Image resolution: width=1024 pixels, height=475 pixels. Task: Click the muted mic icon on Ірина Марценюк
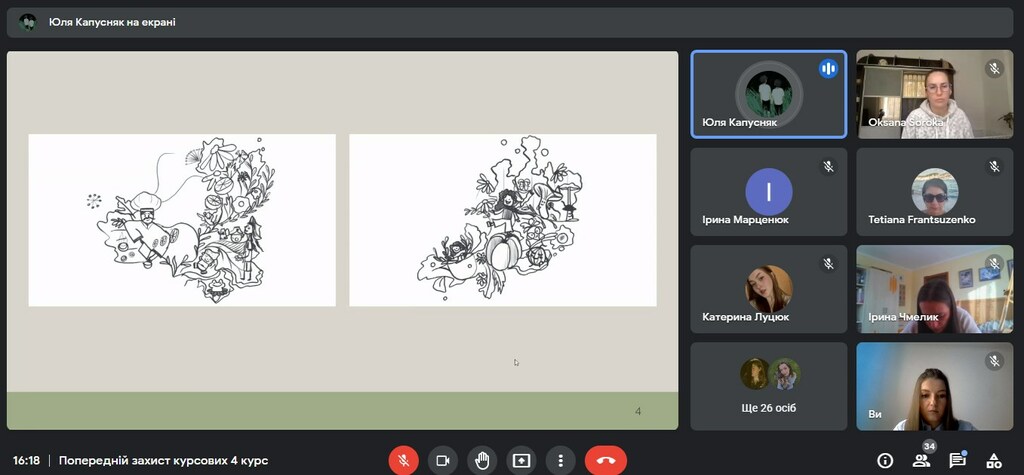(x=828, y=166)
